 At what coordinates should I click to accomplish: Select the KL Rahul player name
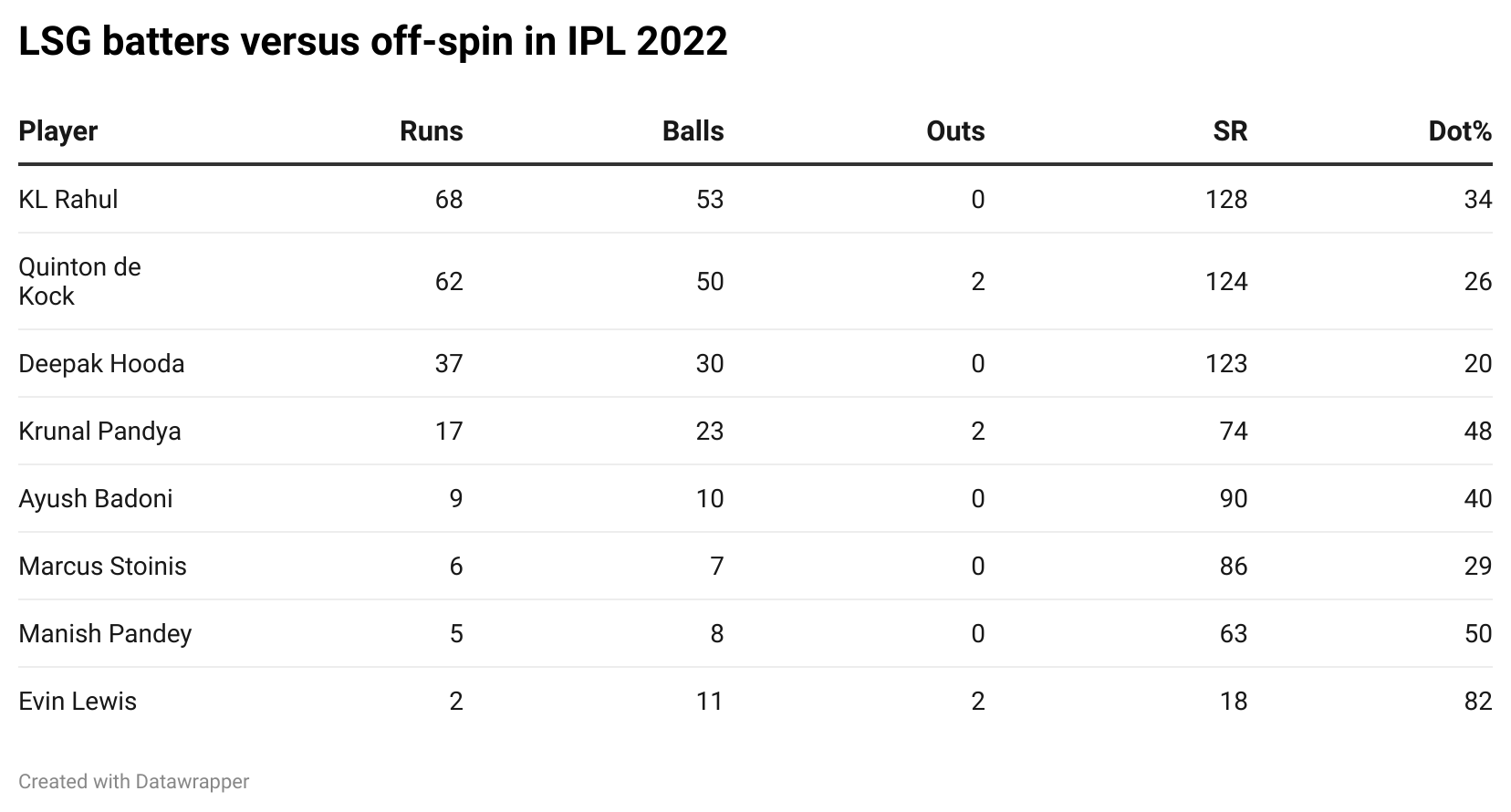[x=68, y=199]
